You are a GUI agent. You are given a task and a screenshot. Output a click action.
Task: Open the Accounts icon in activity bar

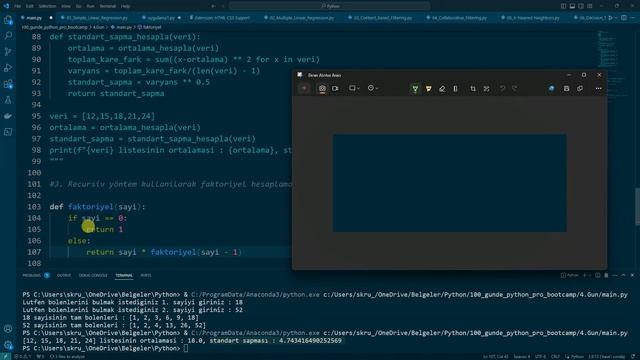[x=8, y=329]
